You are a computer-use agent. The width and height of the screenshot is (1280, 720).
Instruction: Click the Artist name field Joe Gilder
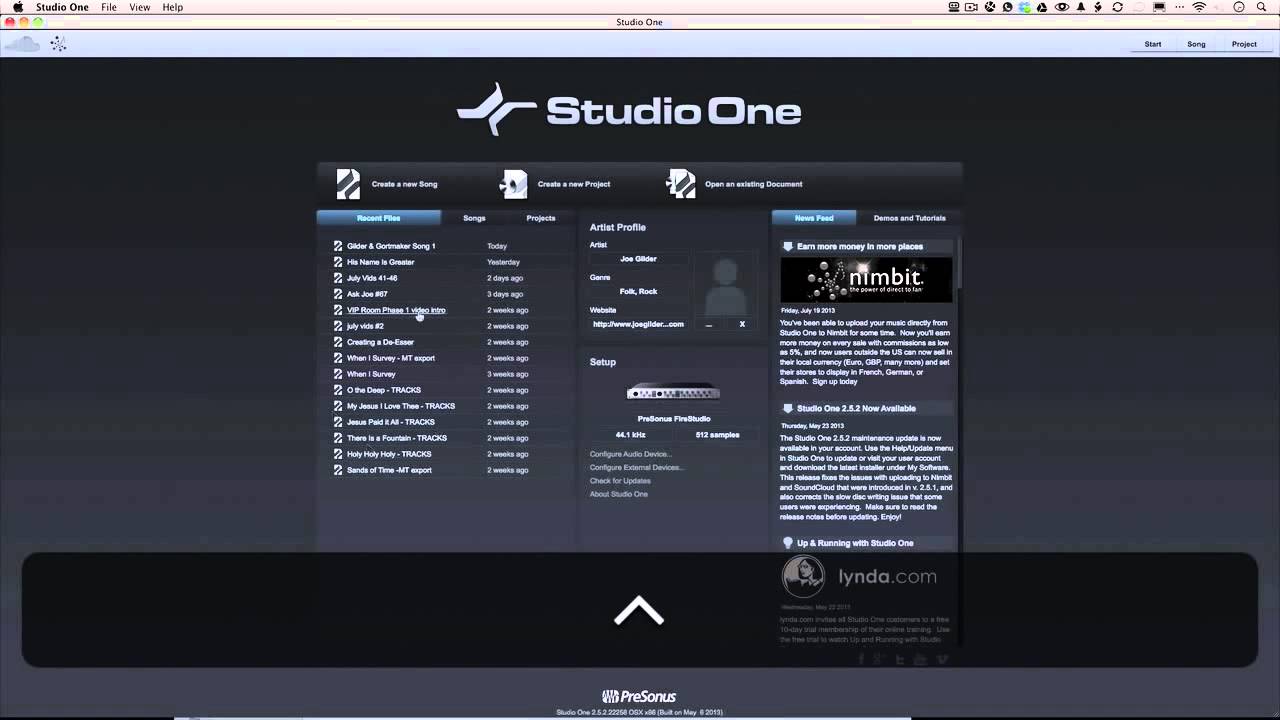coord(638,259)
